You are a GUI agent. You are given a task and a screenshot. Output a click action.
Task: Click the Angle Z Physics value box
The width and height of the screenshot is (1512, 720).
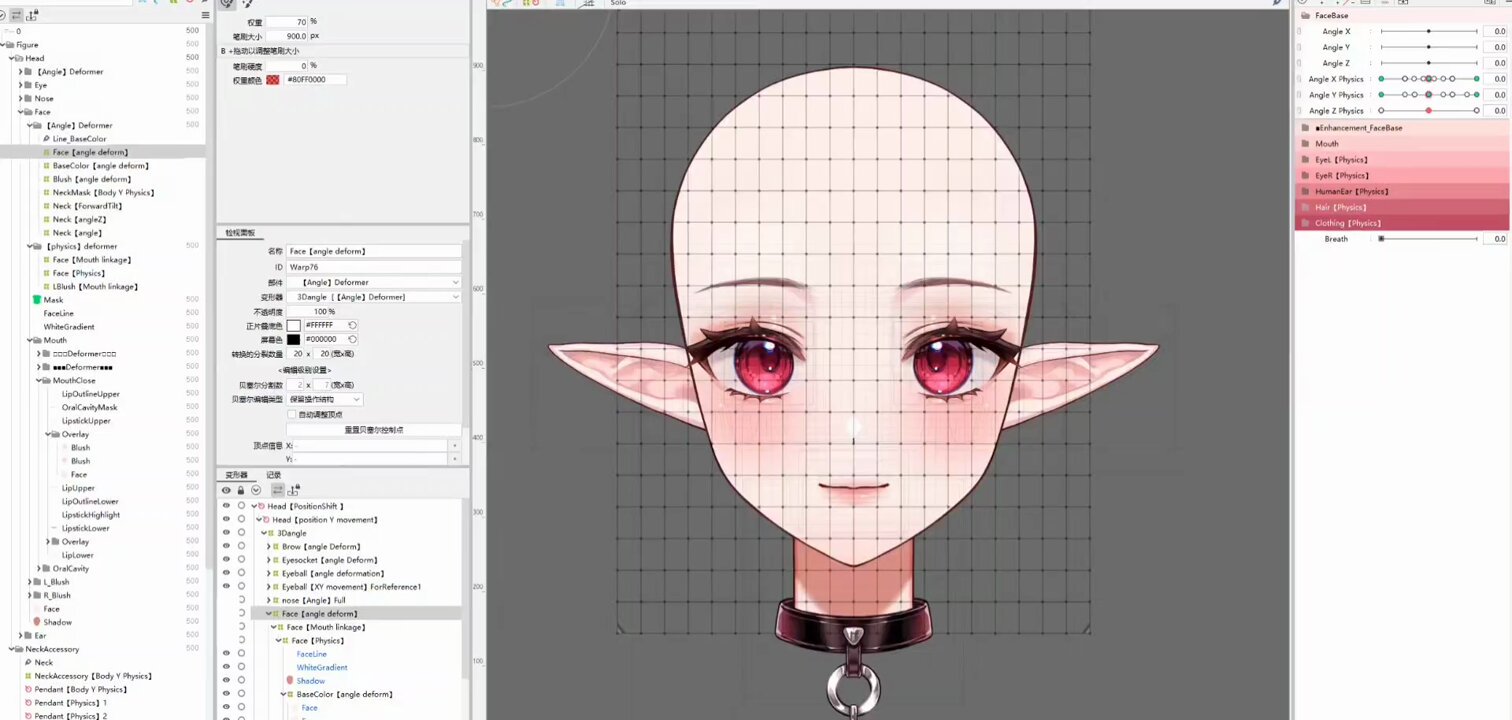[1497, 111]
